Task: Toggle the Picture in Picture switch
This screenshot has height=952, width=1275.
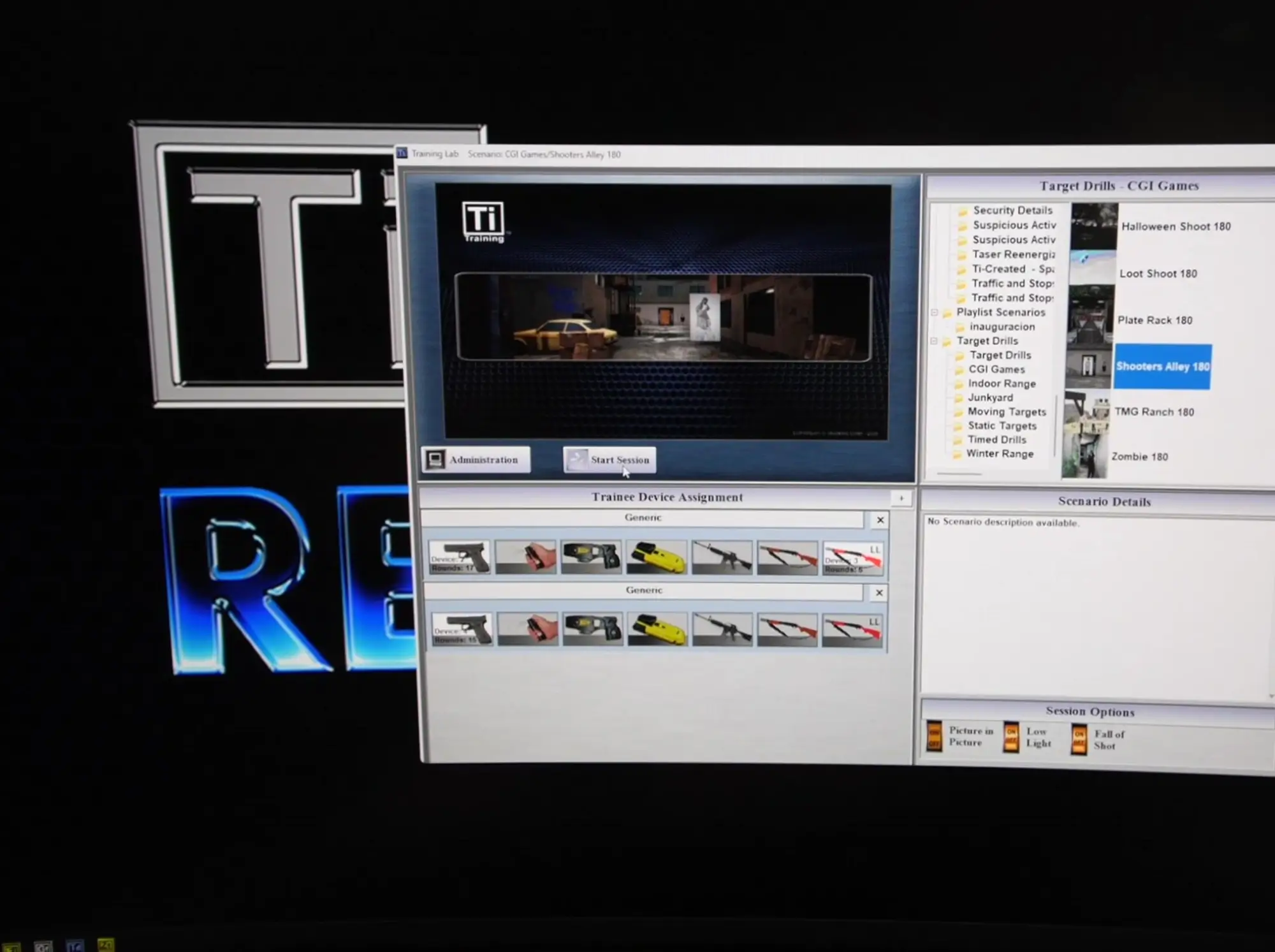Action: coord(934,736)
